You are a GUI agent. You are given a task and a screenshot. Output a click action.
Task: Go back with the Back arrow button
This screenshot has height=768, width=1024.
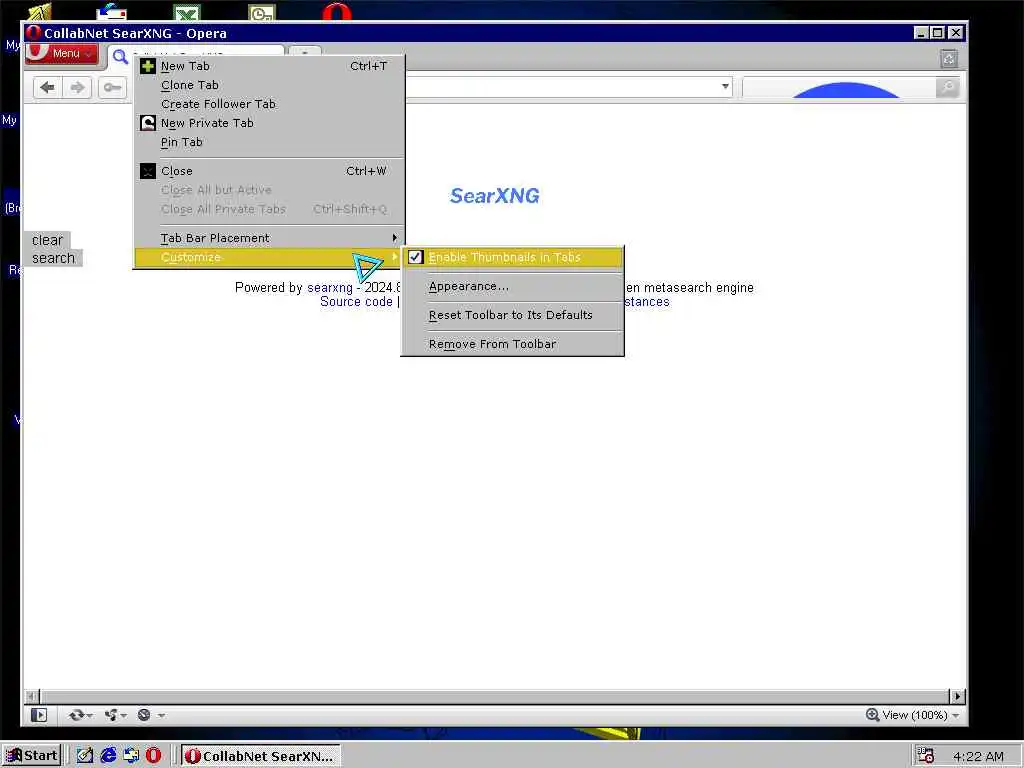click(47, 88)
